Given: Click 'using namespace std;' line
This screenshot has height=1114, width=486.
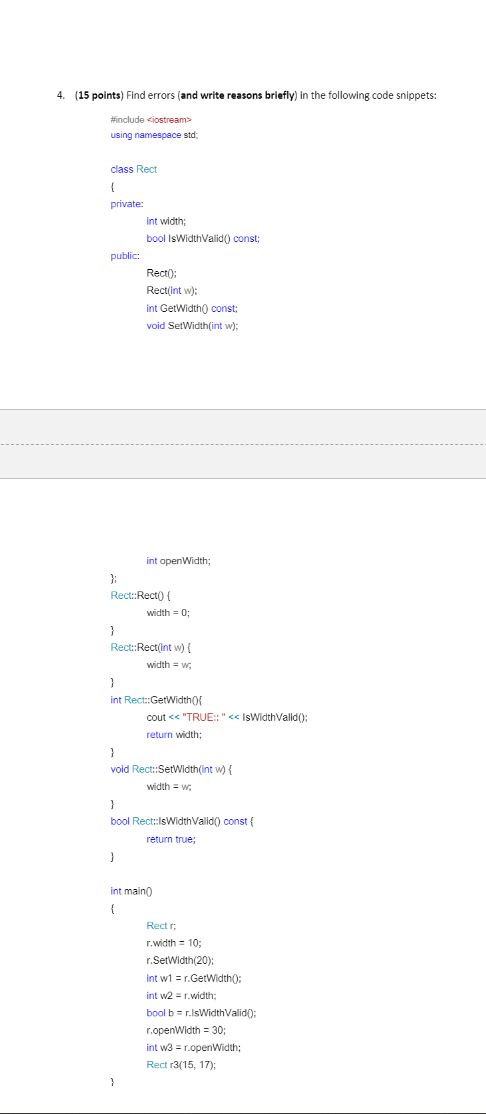Looking at the screenshot, I should 154,134.
